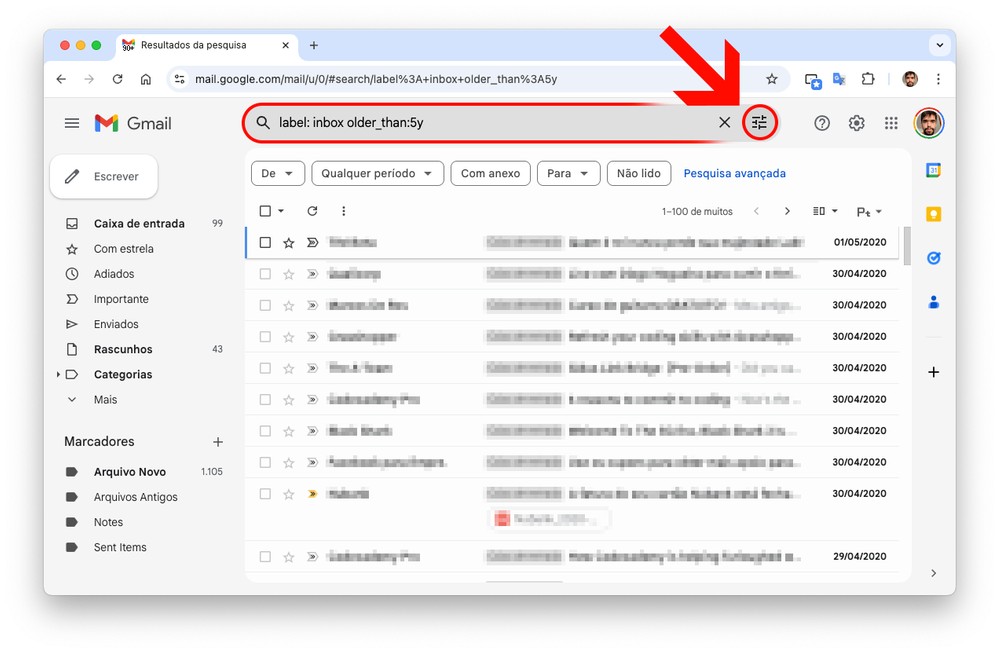Image resolution: width=1000 pixels, height=654 pixels.
Task: Open the tab search chevron in Chrome
Action: click(939, 45)
